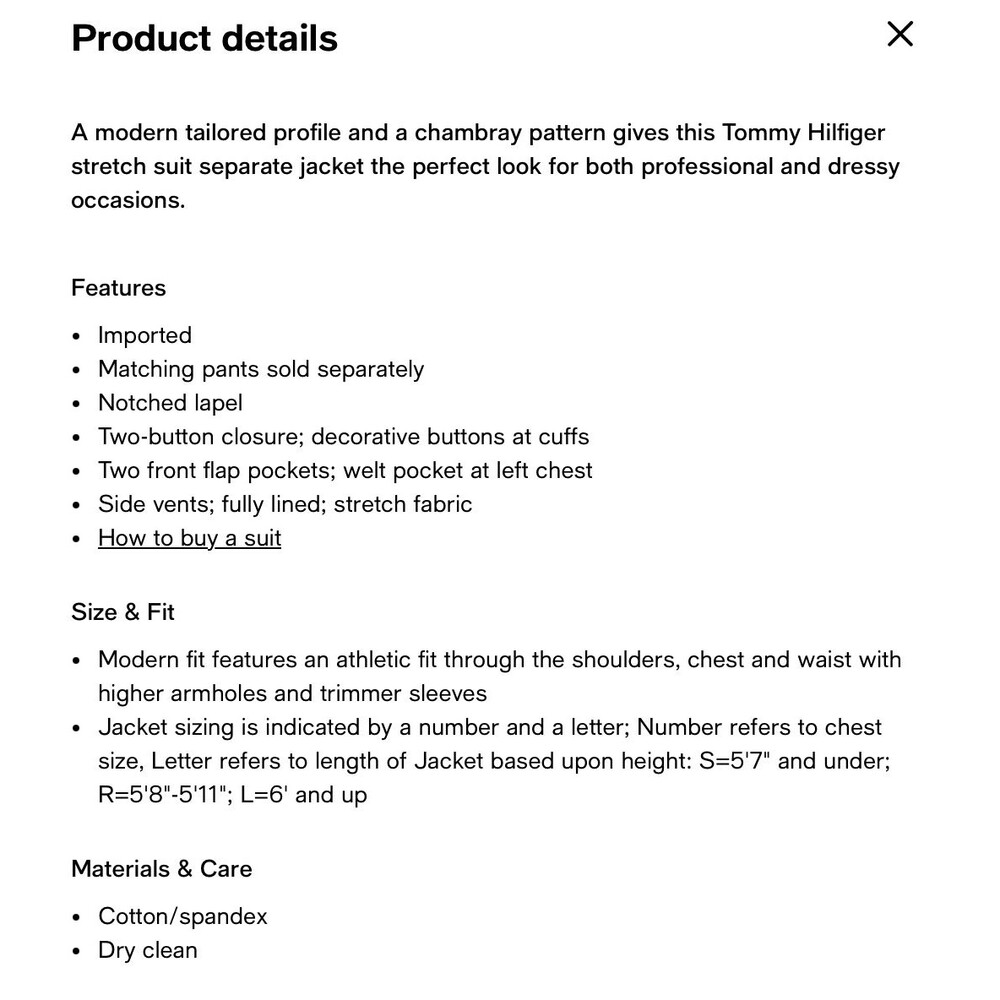Click the R=5'8"-5'11"; L=6' and up line

click(232, 795)
